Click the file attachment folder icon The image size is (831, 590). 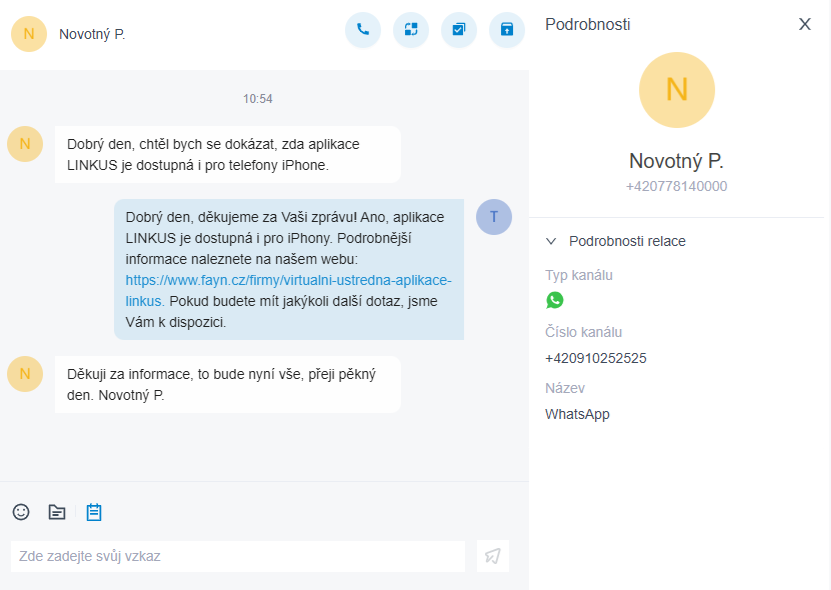click(57, 512)
